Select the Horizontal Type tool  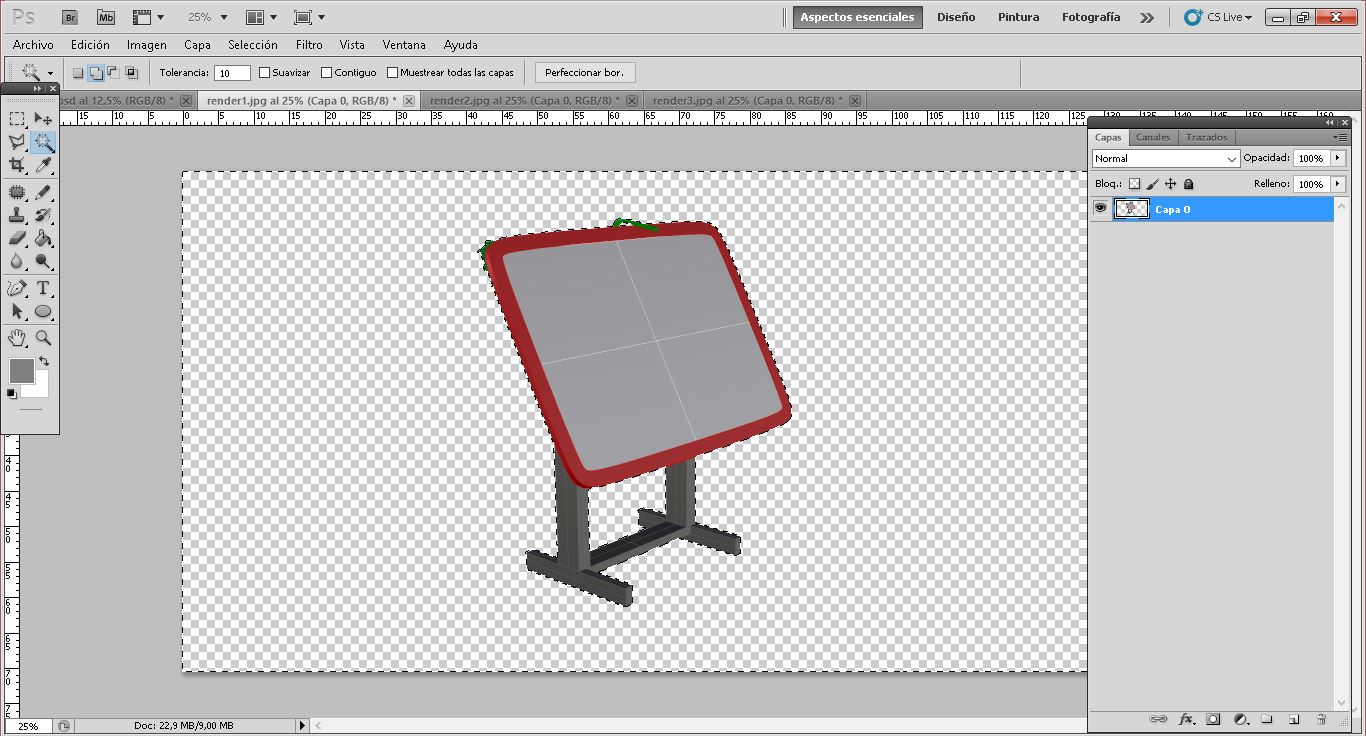(43, 288)
